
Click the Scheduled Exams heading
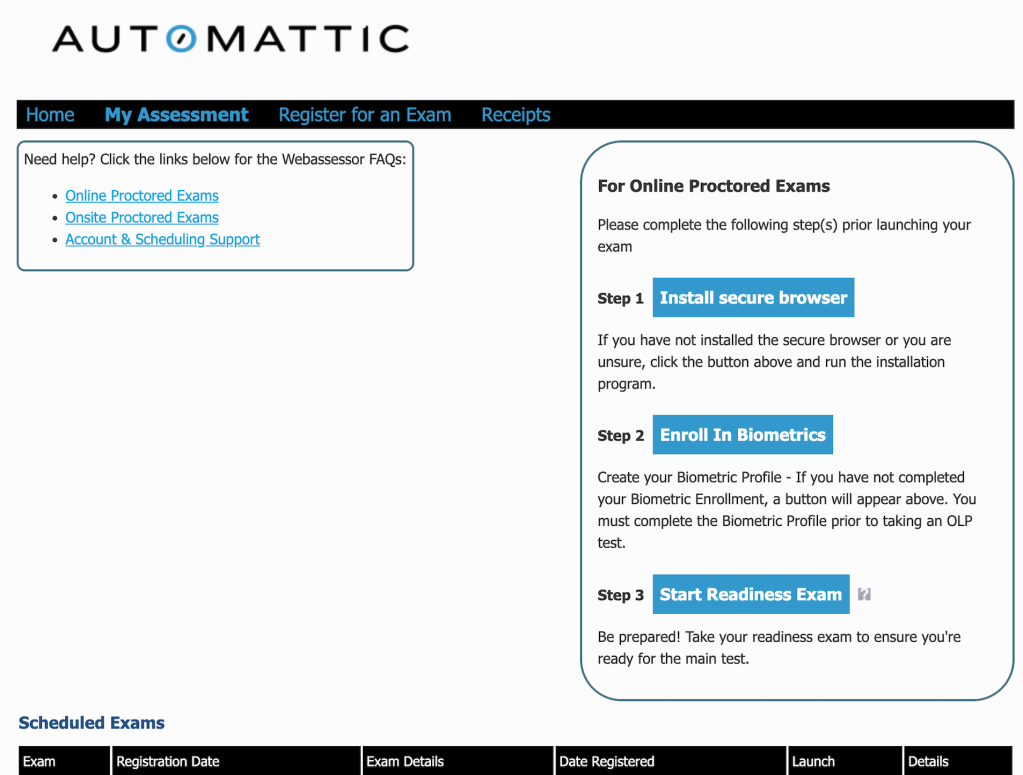91,723
